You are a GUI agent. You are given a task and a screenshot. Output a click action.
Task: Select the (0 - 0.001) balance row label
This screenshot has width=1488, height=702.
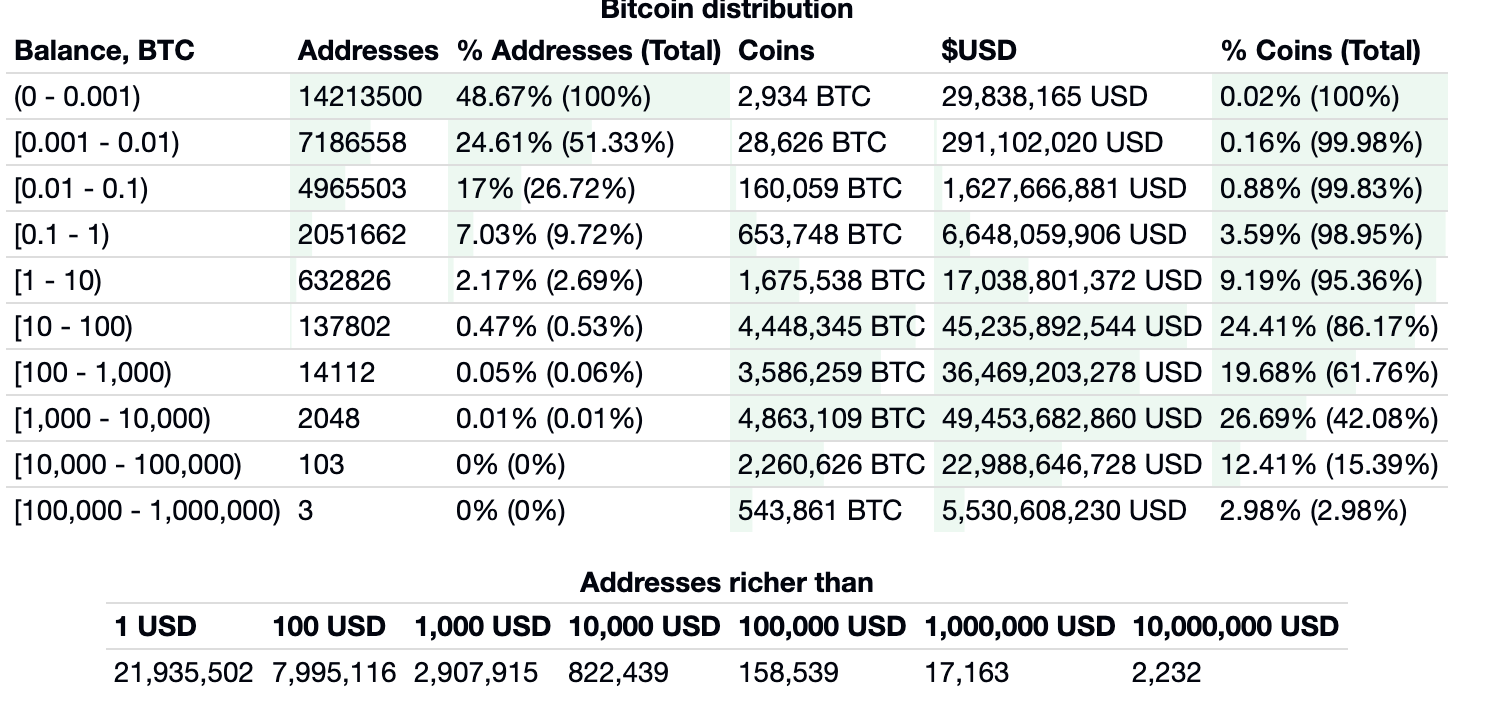point(77,97)
